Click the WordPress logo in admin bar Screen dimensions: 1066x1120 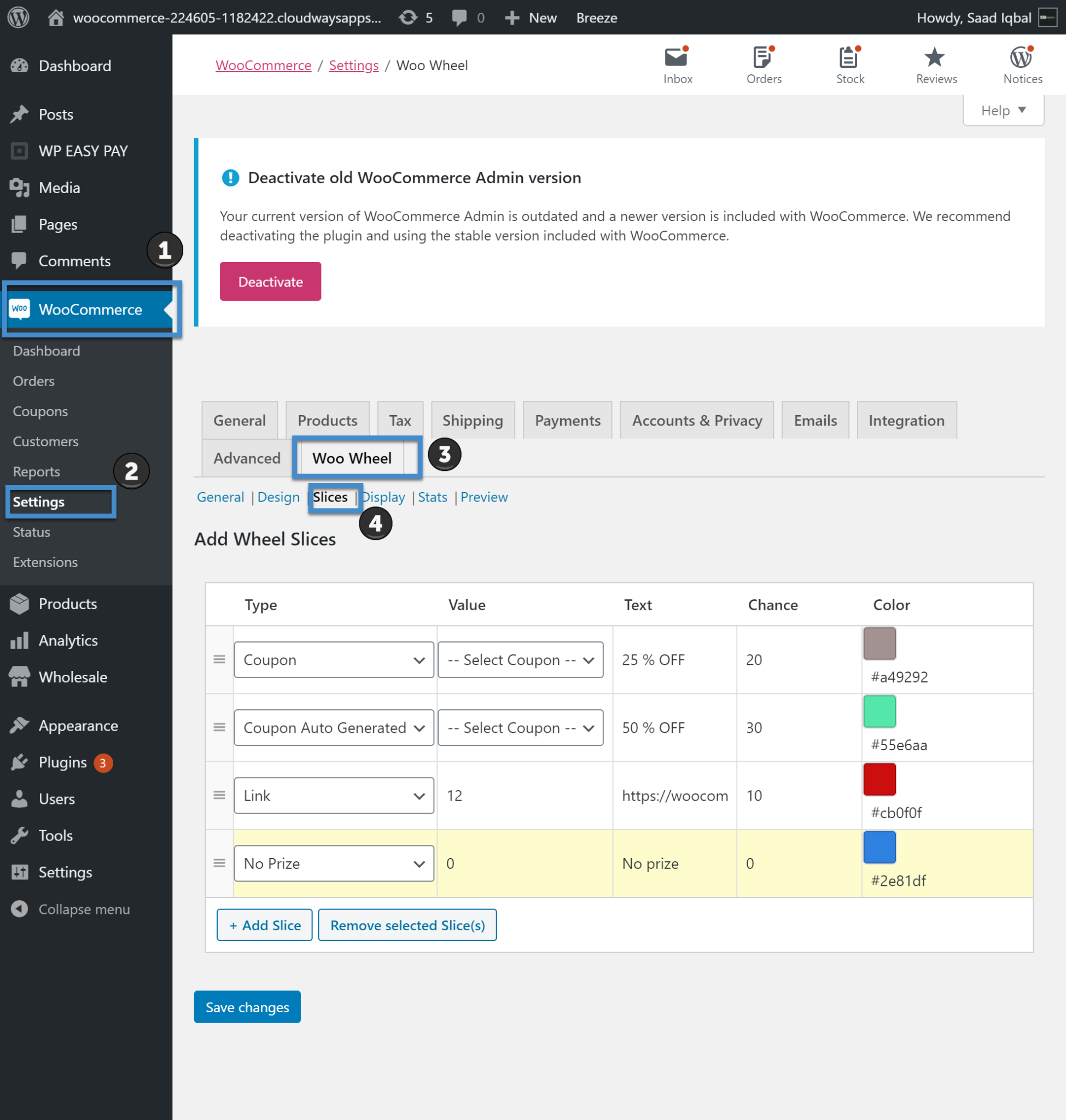click(x=18, y=17)
